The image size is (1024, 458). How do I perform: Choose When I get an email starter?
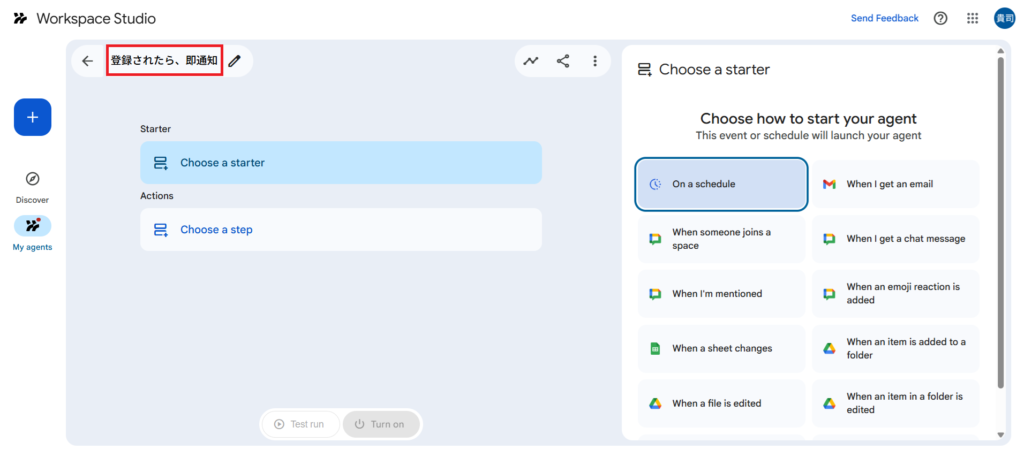point(895,184)
